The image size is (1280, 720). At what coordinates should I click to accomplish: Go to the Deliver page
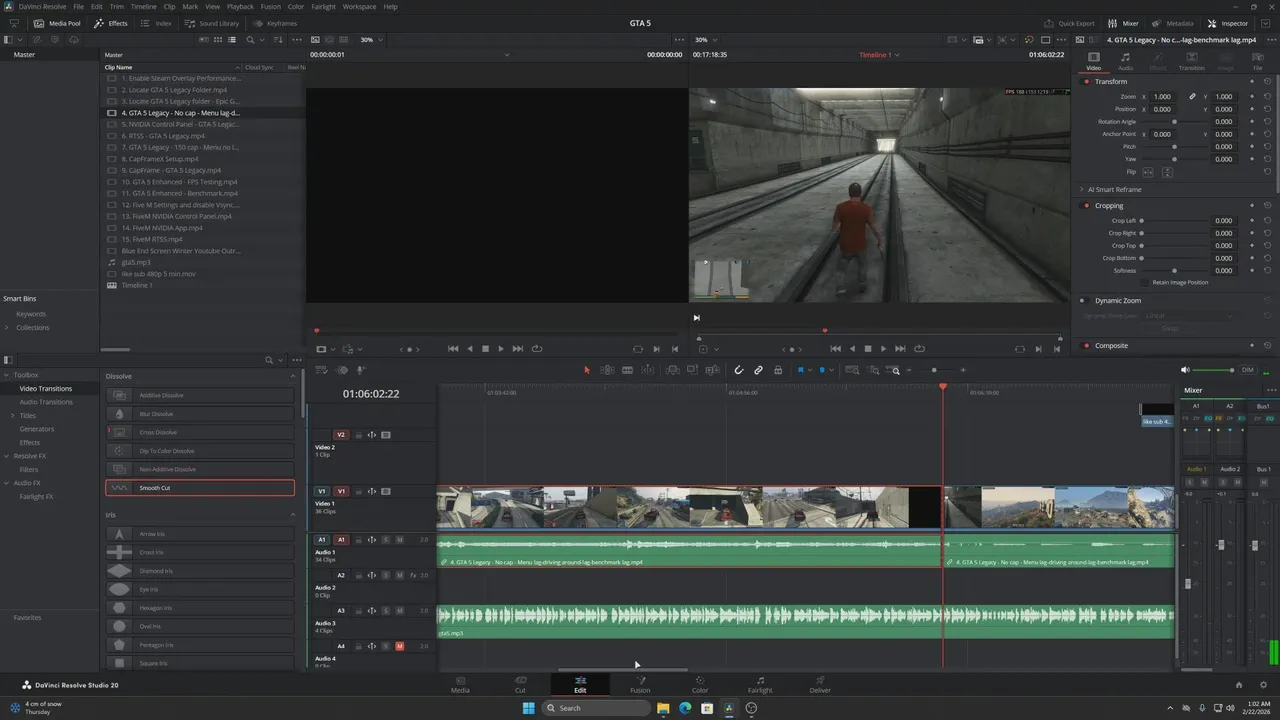[x=820, y=685]
